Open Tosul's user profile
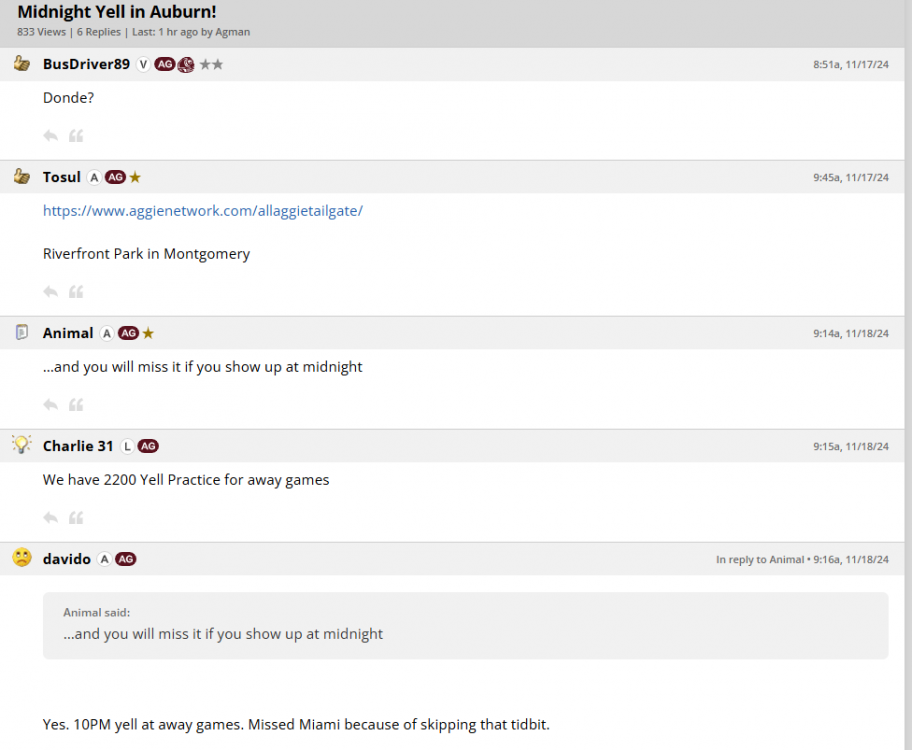This screenshot has width=912, height=750. click(x=62, y=177)
